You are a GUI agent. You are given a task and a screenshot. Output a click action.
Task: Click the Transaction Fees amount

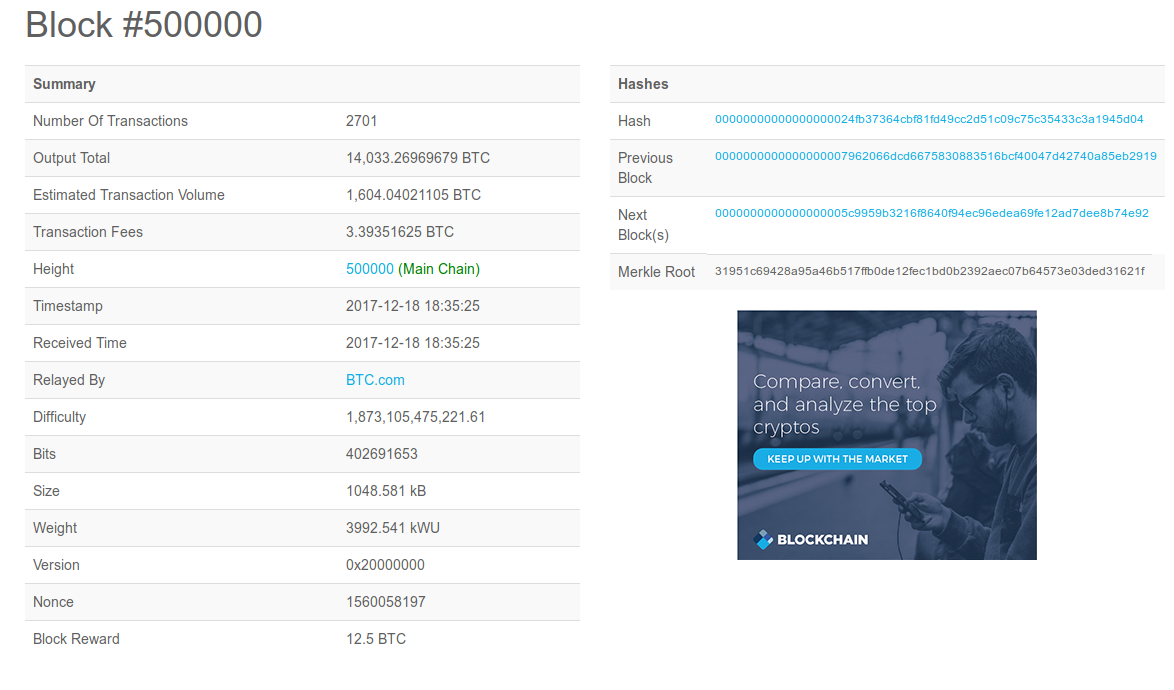399,232
